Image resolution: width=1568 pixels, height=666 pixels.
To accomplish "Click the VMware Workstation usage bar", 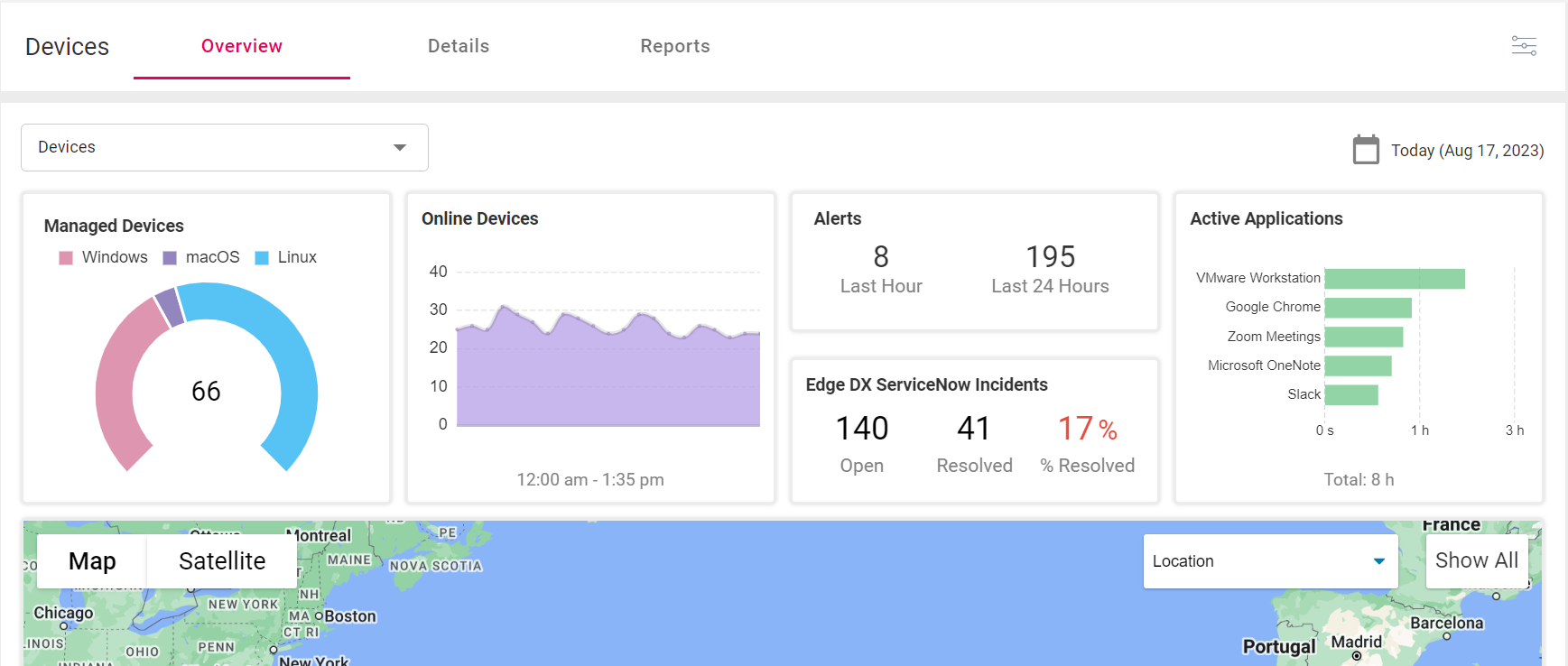I will (1394, 279).
